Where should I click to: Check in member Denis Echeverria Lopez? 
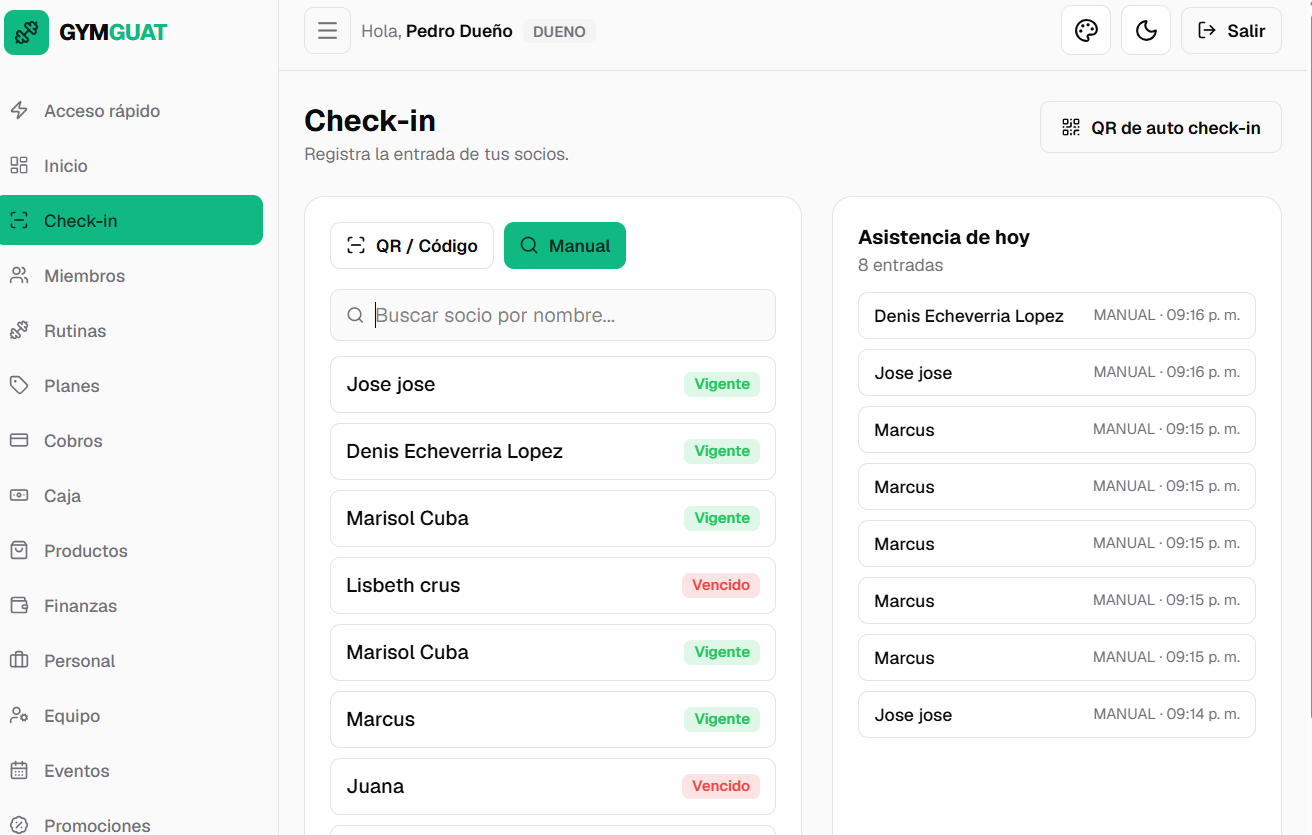[x=553, y=451]
